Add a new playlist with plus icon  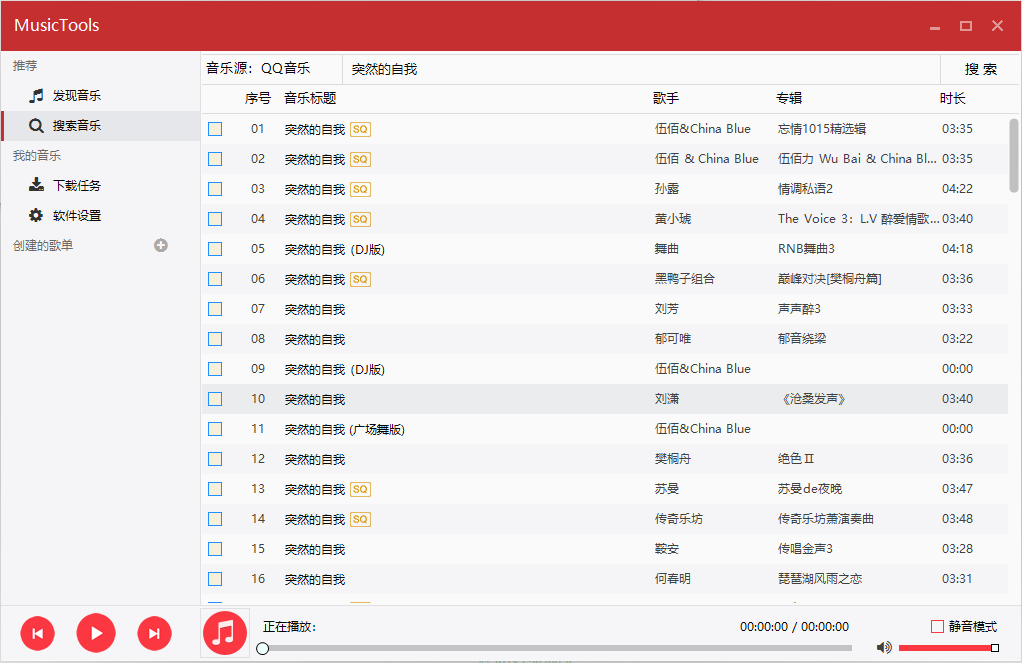click(x=161, y=245)
